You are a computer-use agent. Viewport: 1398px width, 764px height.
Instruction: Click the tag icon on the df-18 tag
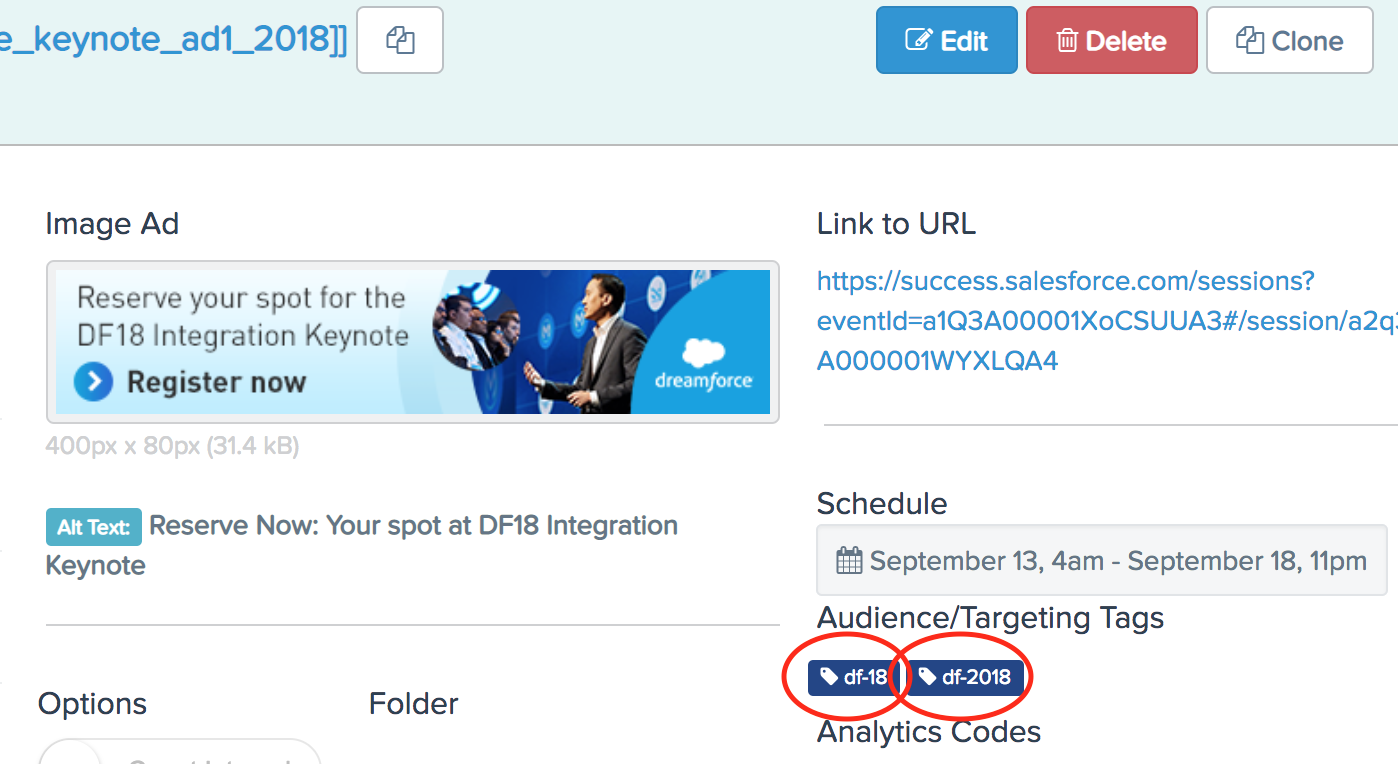click(x=829, y=677)
